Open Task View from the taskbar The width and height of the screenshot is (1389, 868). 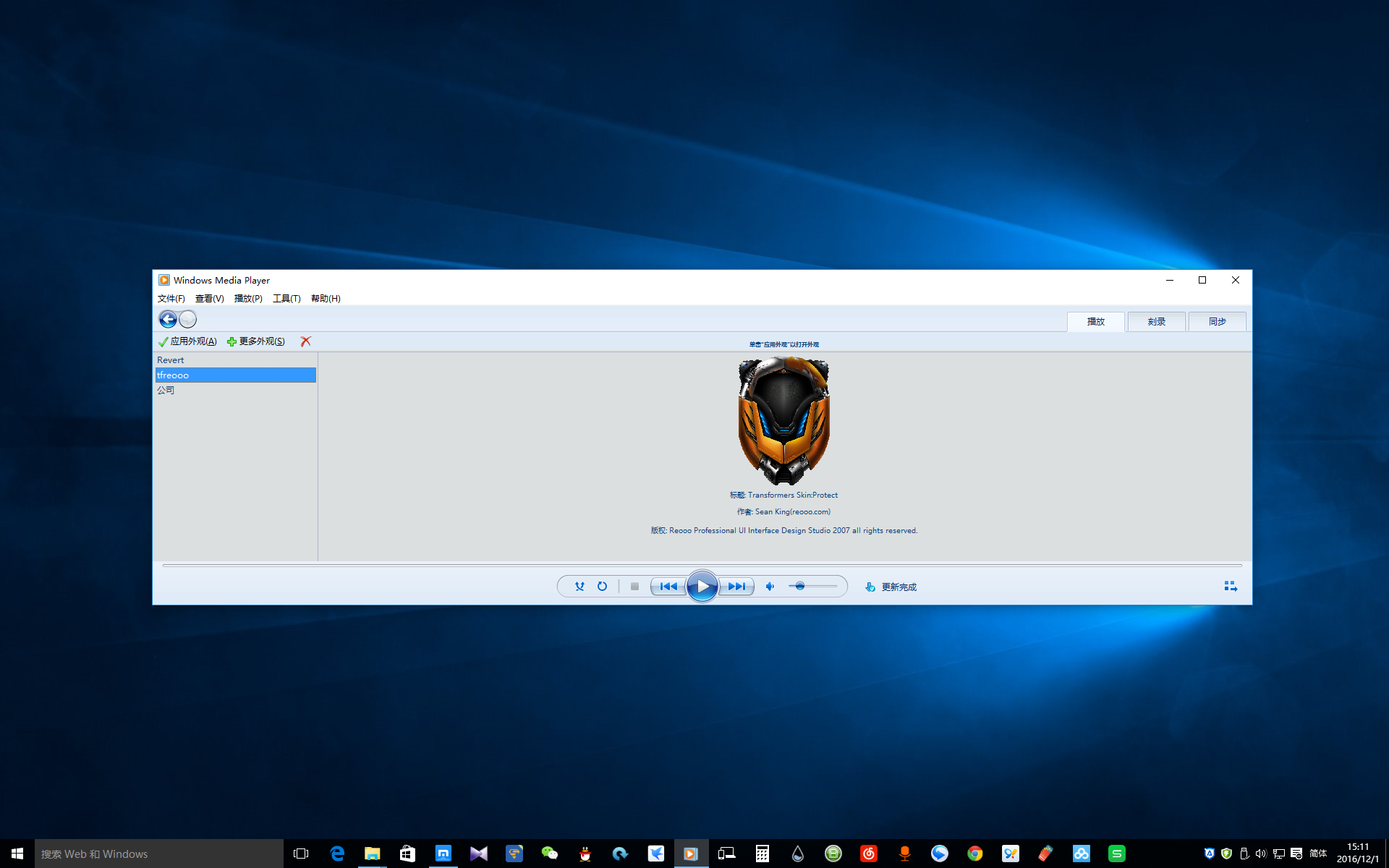(301, 854)
